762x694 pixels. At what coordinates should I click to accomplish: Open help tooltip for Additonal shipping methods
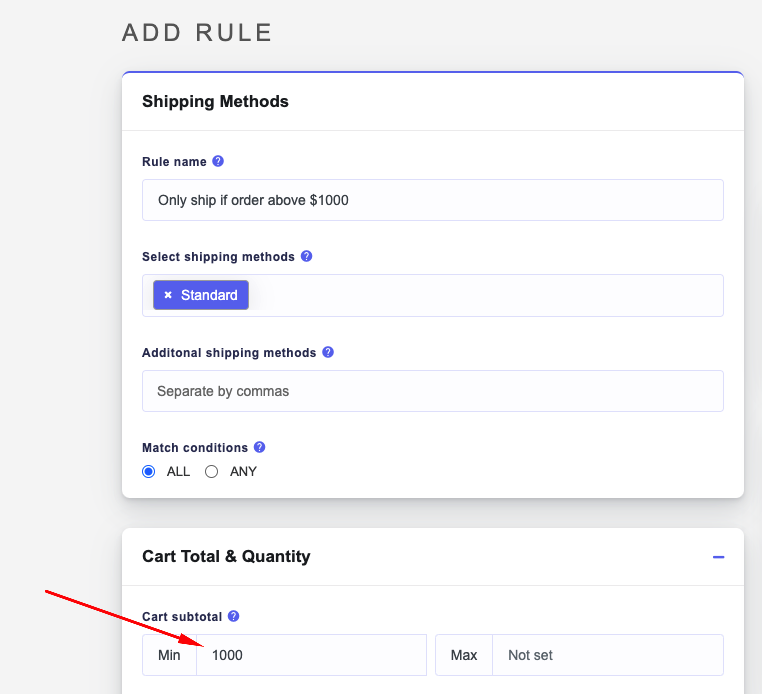(328, 352)
